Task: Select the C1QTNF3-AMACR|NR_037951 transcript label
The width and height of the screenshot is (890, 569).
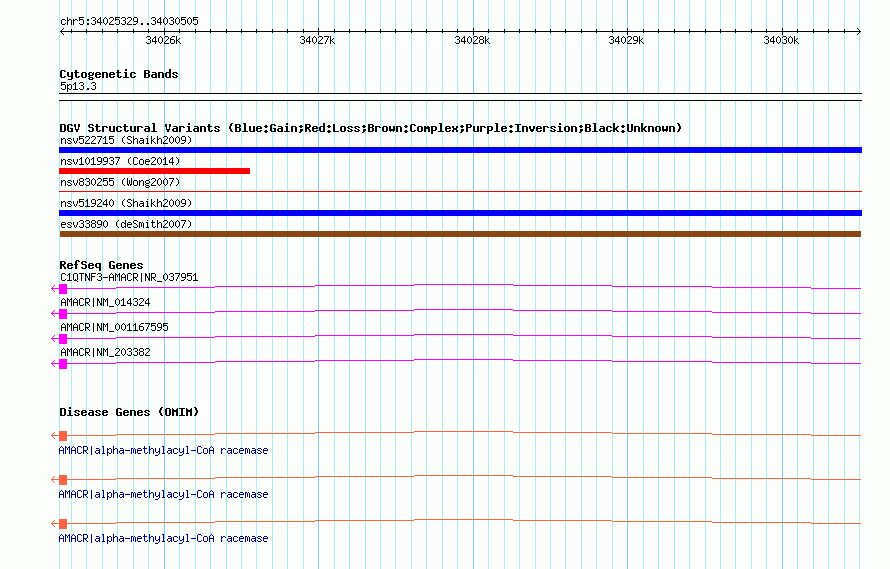Action: (x=129, y=277)
